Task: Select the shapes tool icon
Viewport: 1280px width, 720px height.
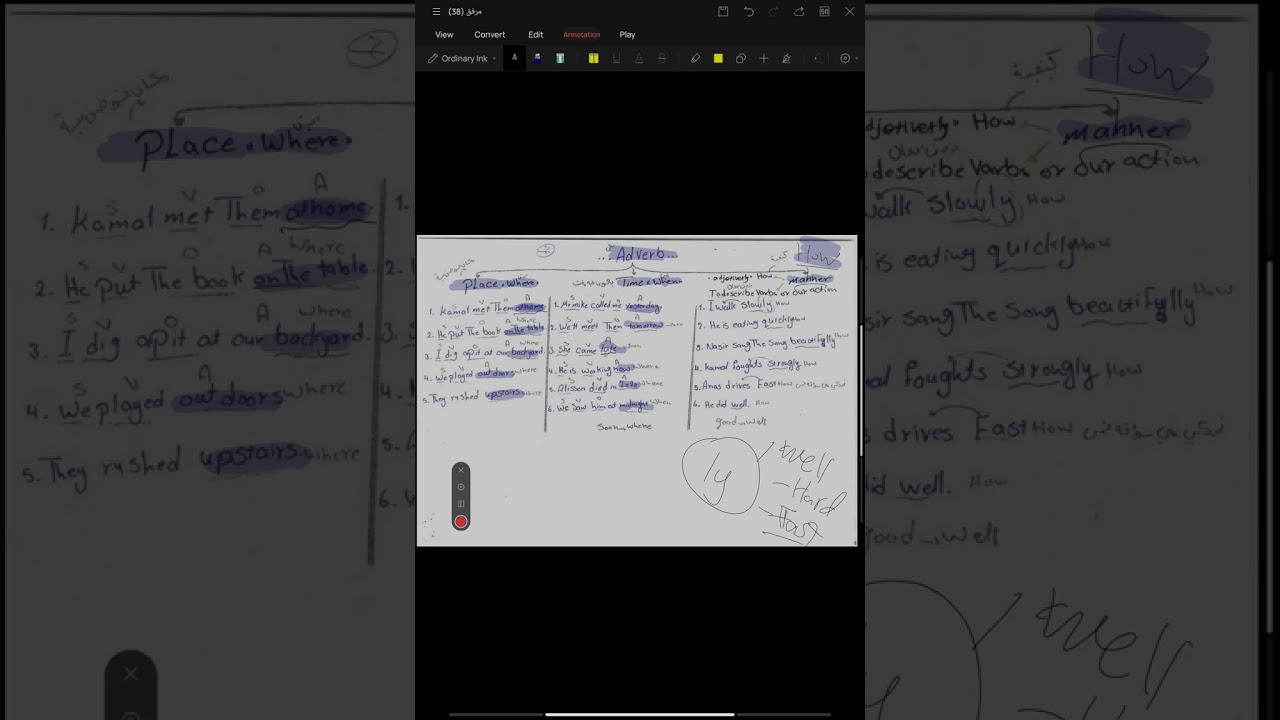Action: pos(741,58)
